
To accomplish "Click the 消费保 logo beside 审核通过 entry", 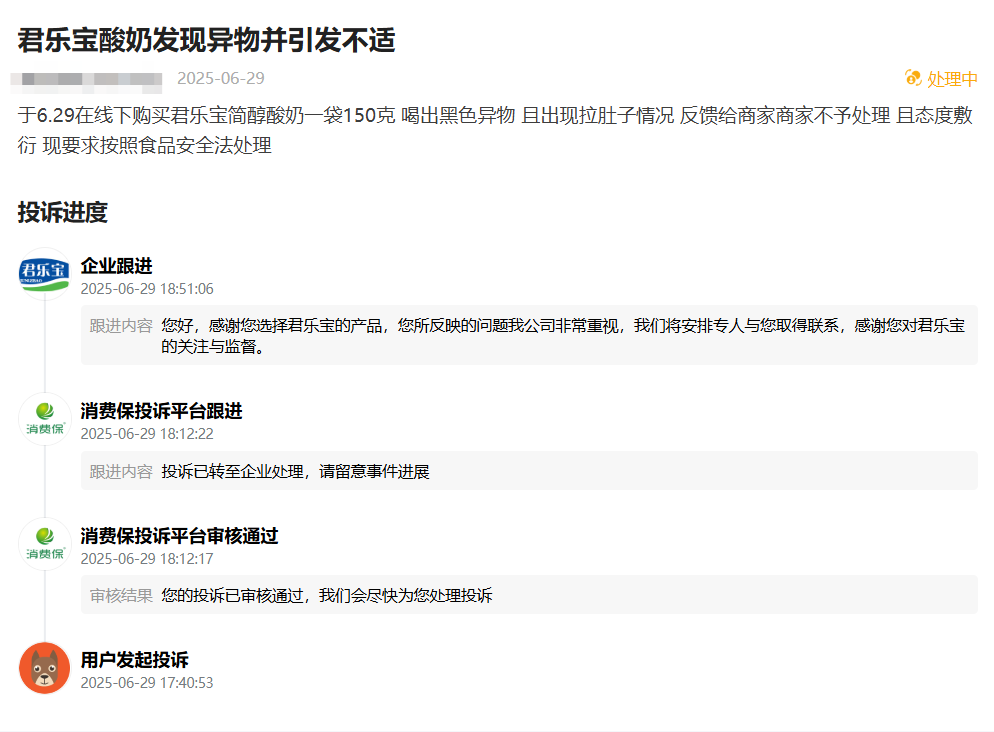I will (x=44, y=544).
